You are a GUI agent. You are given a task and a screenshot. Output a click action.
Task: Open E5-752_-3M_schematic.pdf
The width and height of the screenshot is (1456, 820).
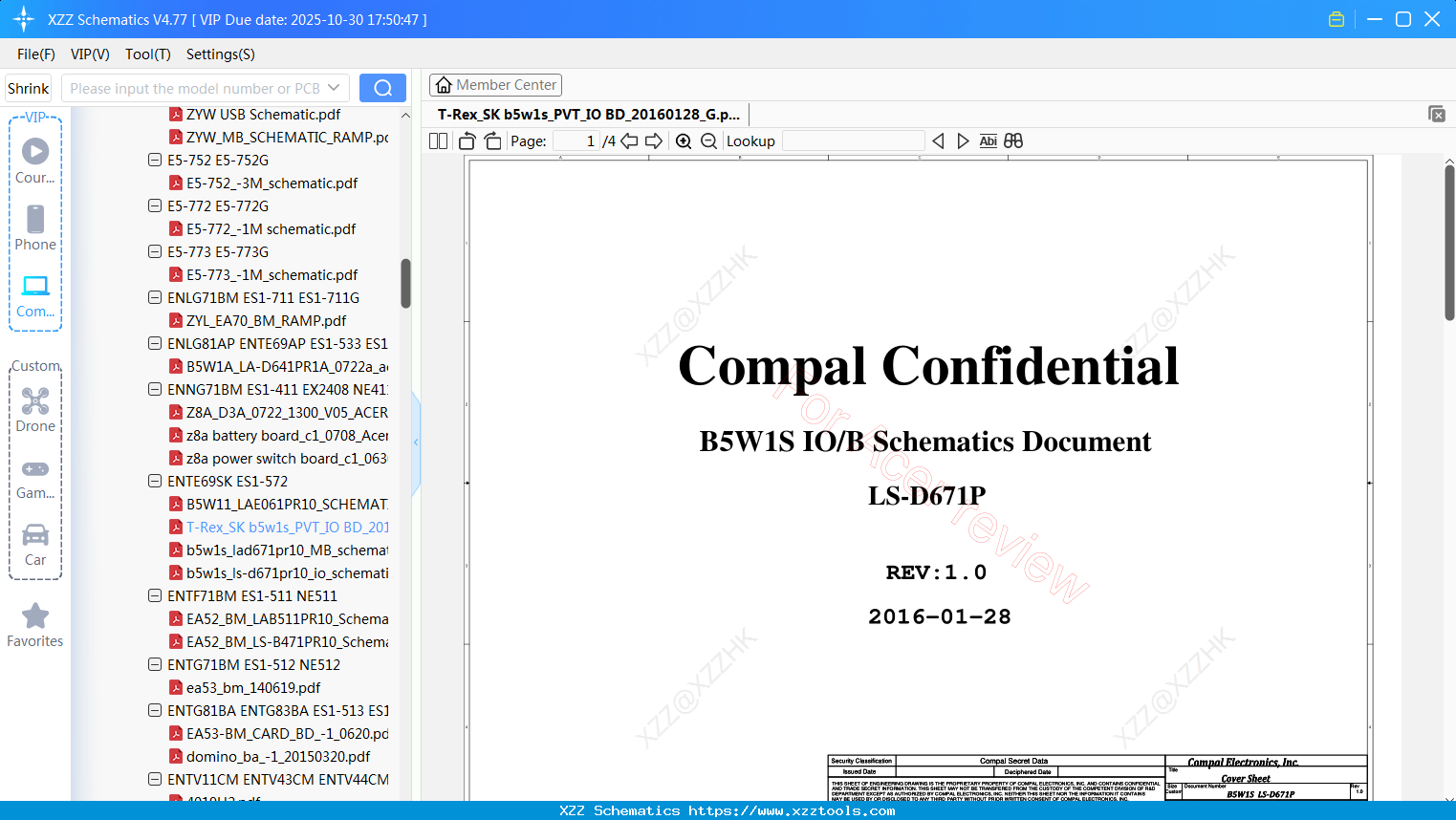coord(272,183)
